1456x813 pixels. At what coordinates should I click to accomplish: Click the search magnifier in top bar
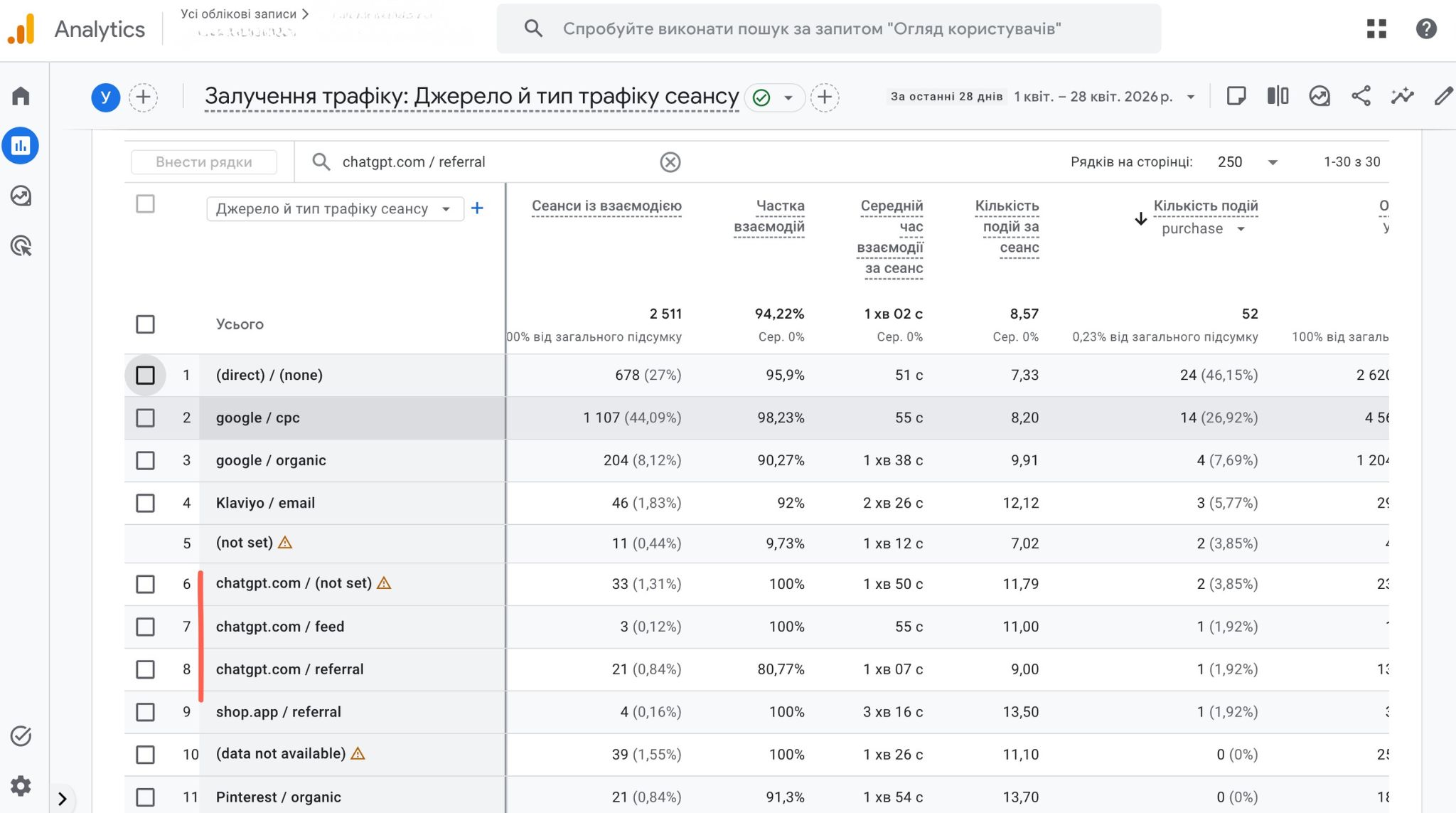coord(533,28)
